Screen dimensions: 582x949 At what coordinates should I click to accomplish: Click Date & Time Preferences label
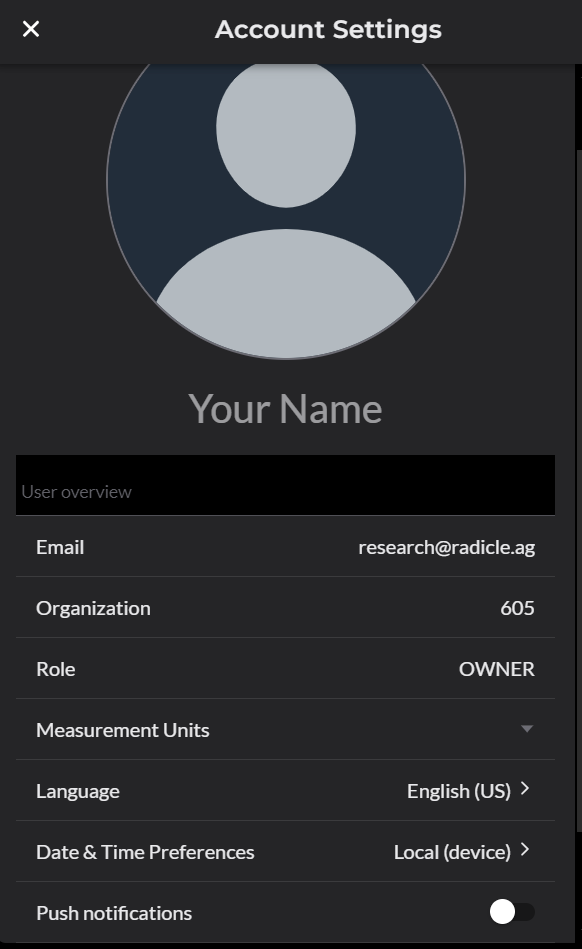[145, 852]
